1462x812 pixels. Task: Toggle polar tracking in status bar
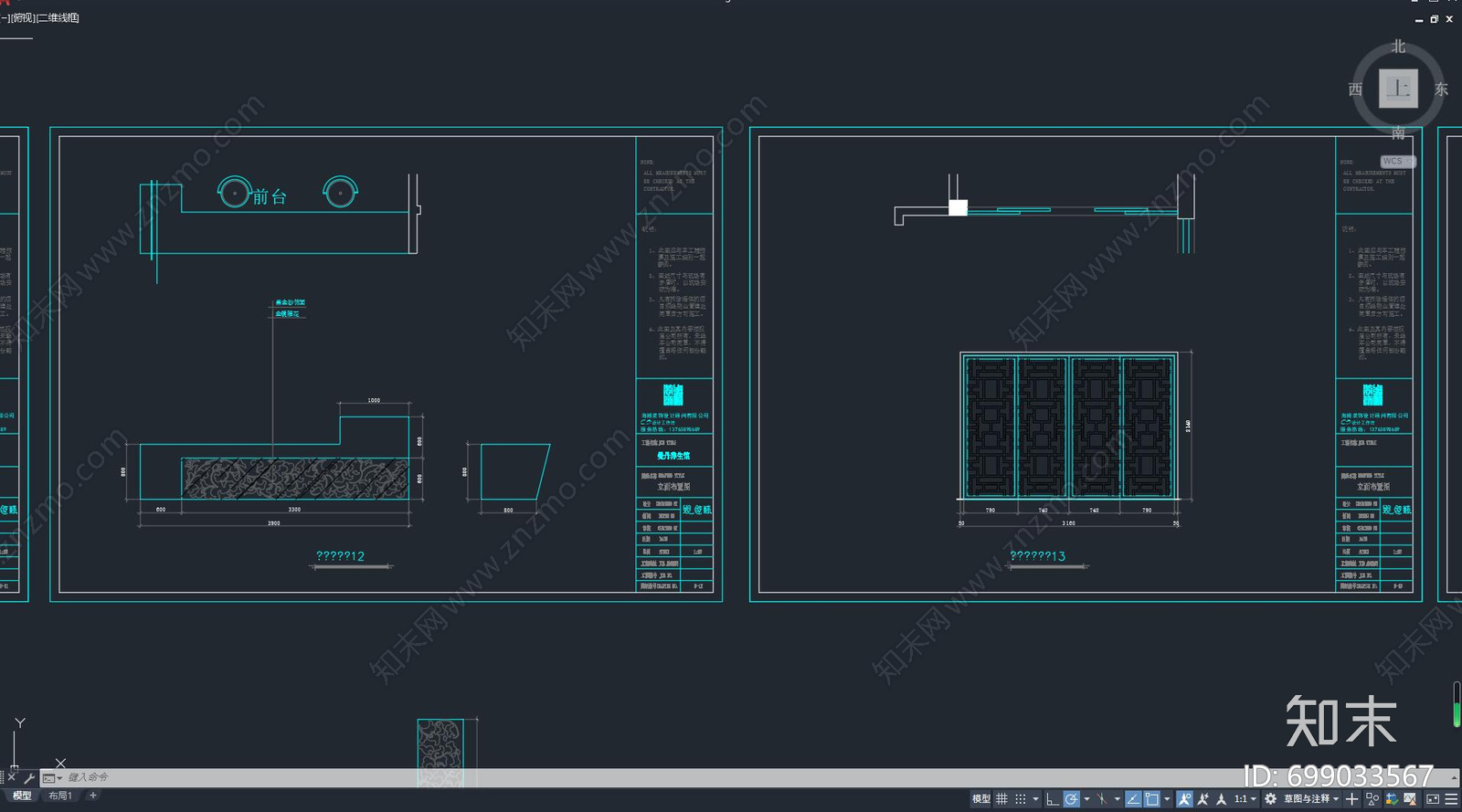1072,799
